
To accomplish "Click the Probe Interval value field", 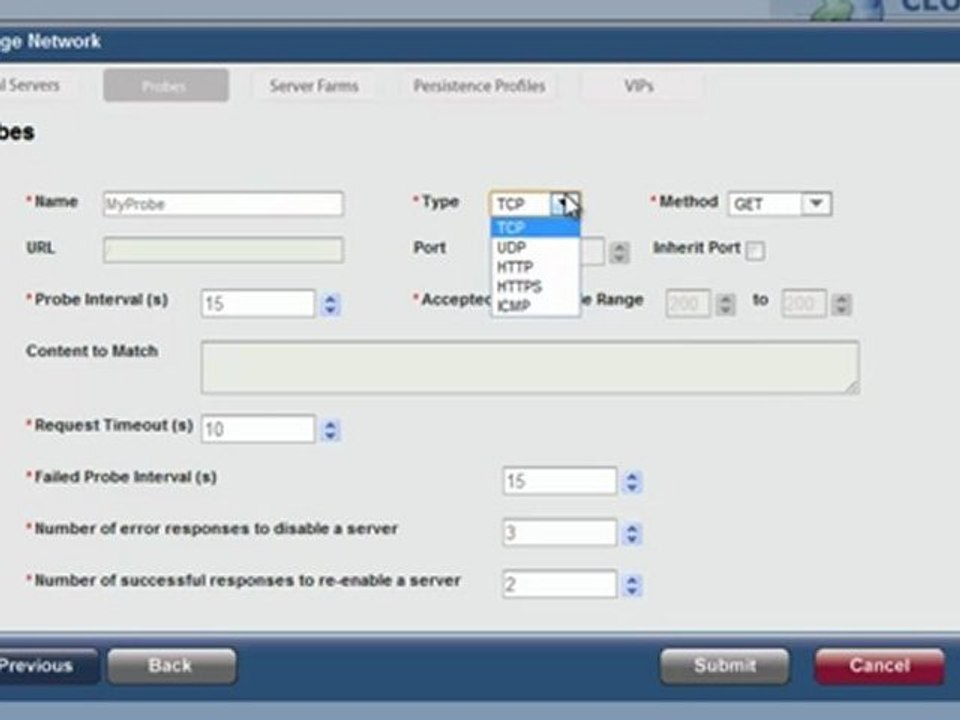I will click(x=258, y=304).
